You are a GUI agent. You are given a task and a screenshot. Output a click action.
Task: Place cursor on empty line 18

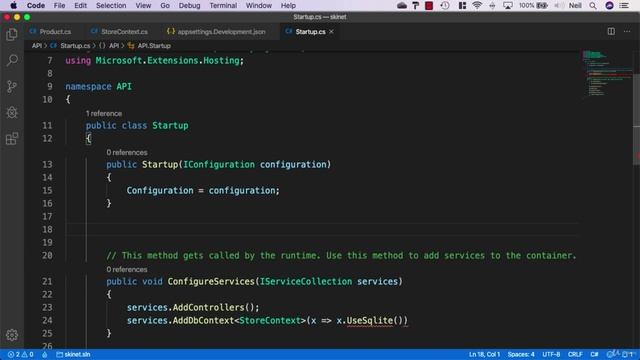coord(322,229)
